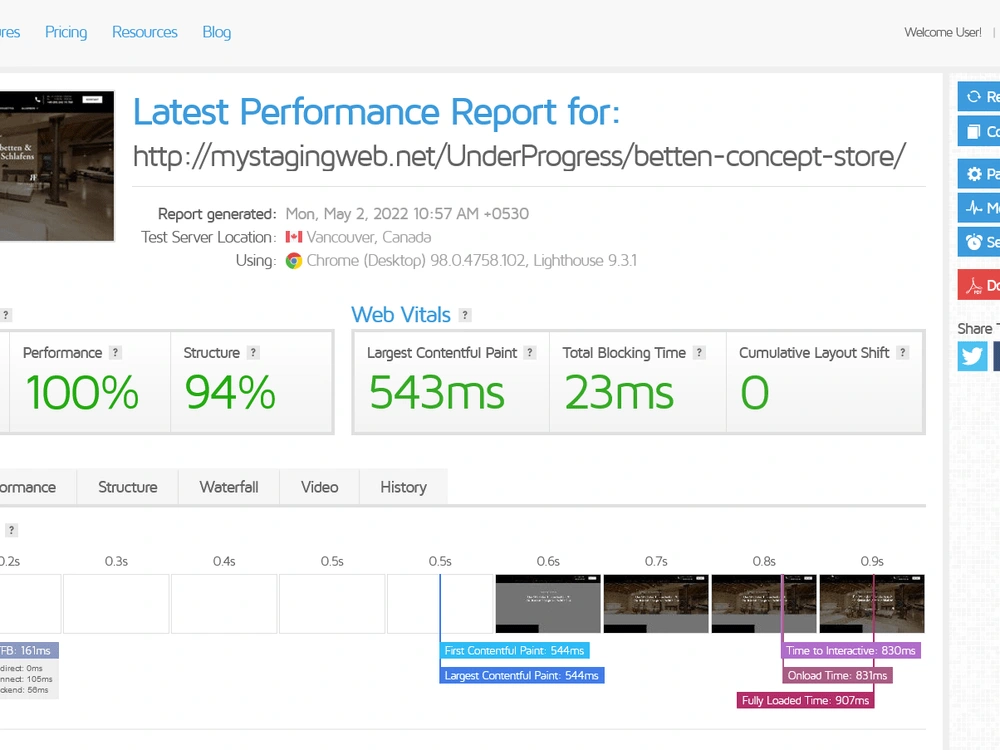Click the Largest Contentful Paint: 544ms marker
1000x750 pixels.
coord(522,675)
